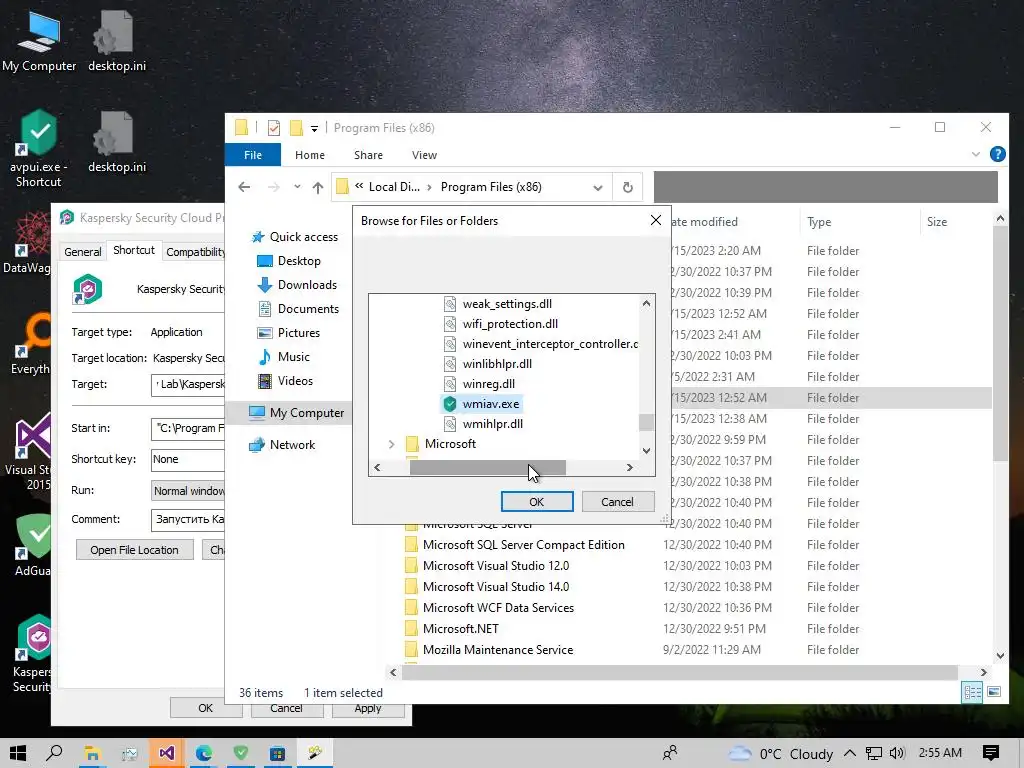Open taskbar search magnifier
The height and width of the screenshot is (768, 1024).
click(55, 753)
